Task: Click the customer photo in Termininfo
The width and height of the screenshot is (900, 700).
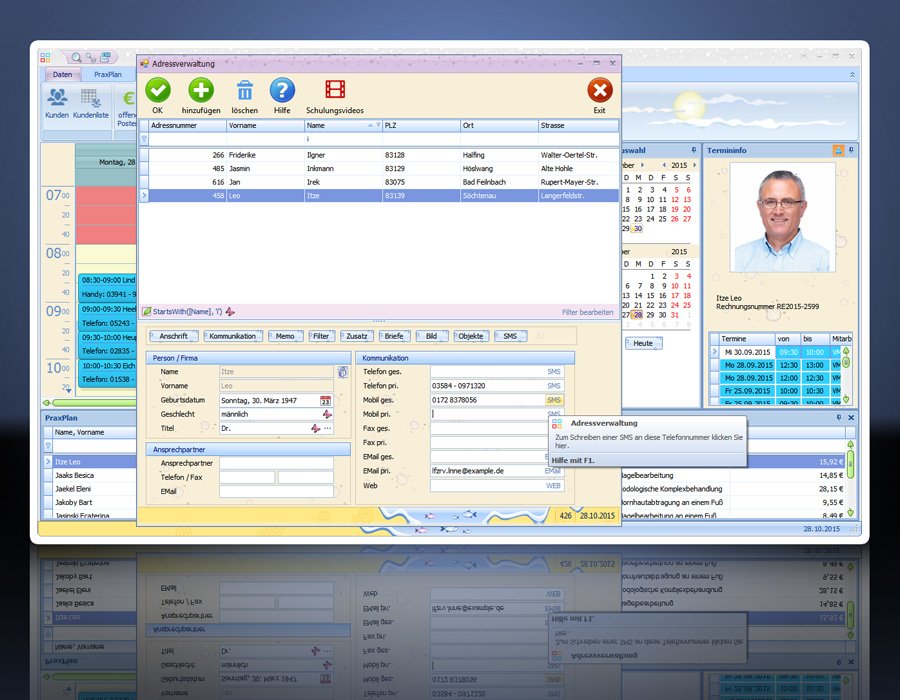Action: 782,217
